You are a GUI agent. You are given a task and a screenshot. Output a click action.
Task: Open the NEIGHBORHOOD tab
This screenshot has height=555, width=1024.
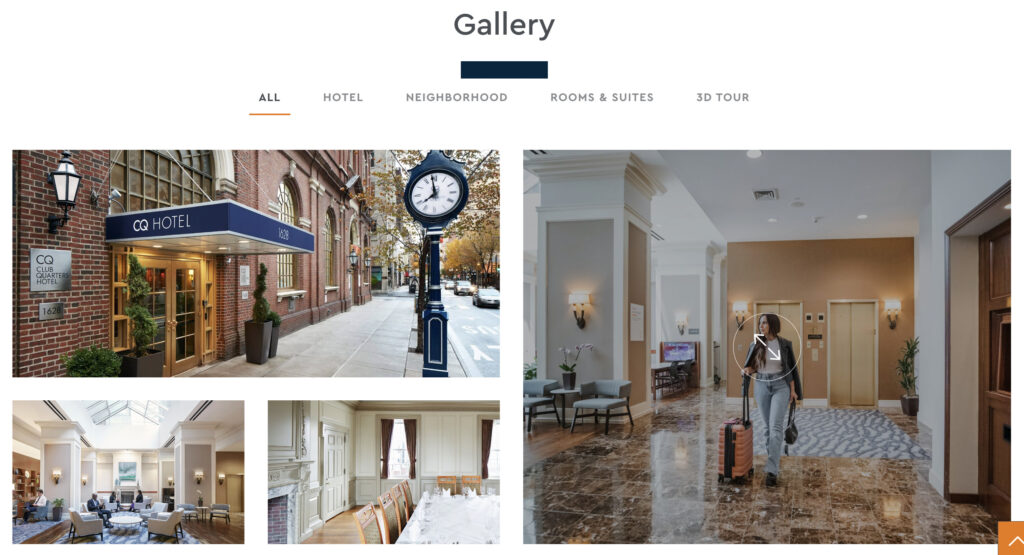coord(456,97)
